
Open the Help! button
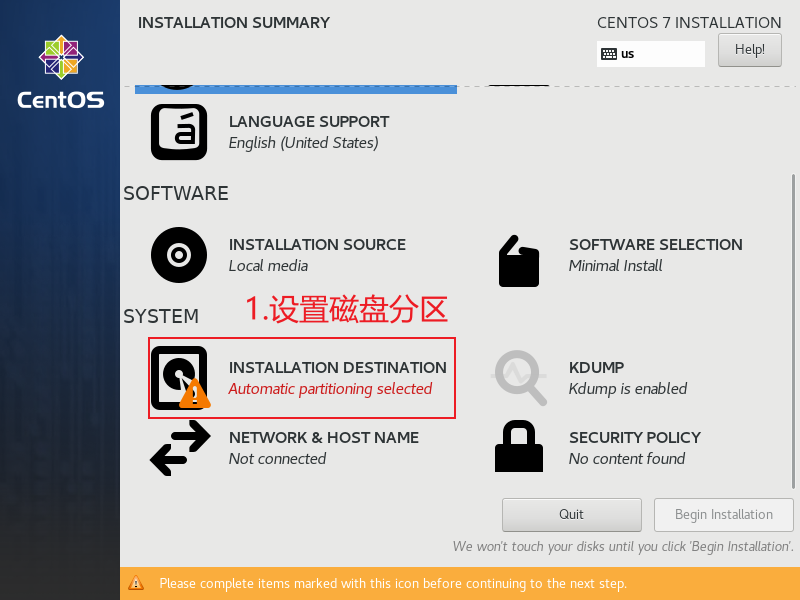tap(749, 50)
